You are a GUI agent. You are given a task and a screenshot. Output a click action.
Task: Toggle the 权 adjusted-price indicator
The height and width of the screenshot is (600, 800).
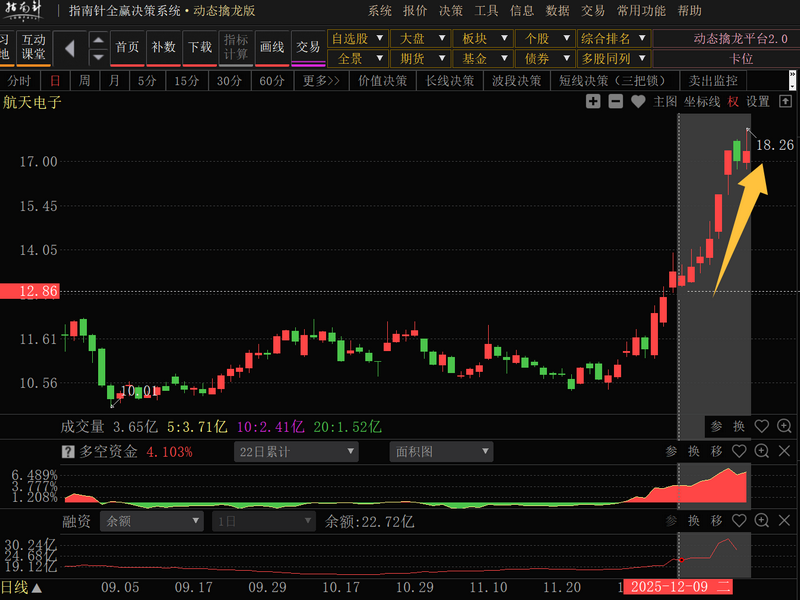[x=733, y=101]
